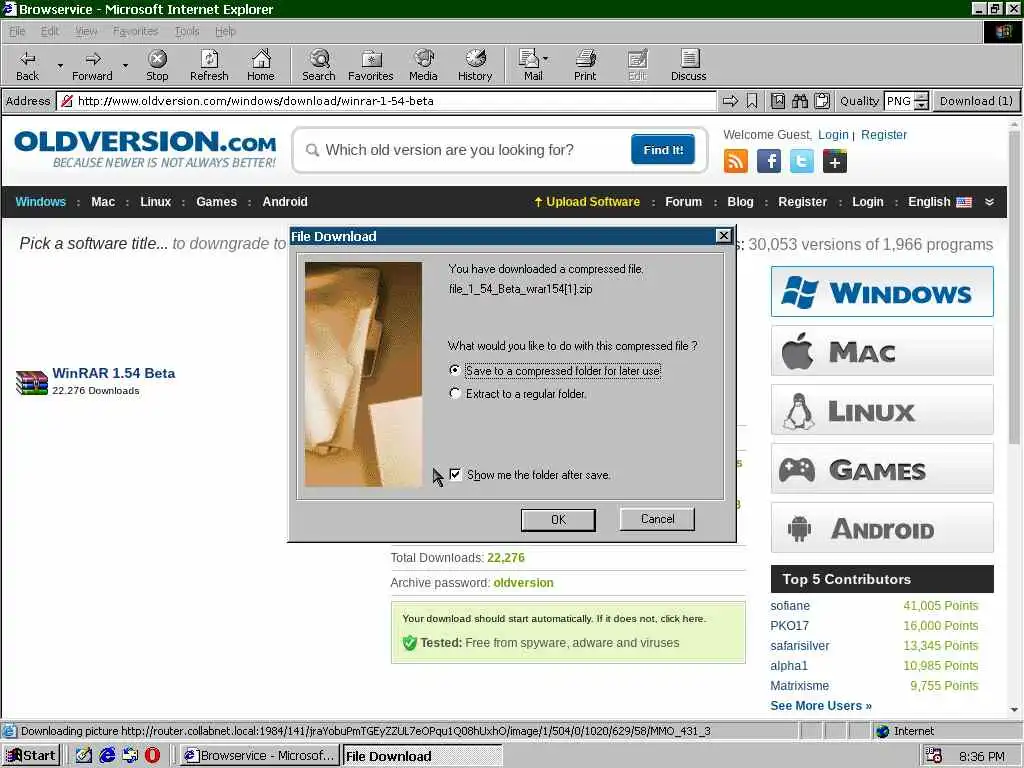Click the Mac category banner
Viewport: 1024px width, 768px height.
coord(882,351)
